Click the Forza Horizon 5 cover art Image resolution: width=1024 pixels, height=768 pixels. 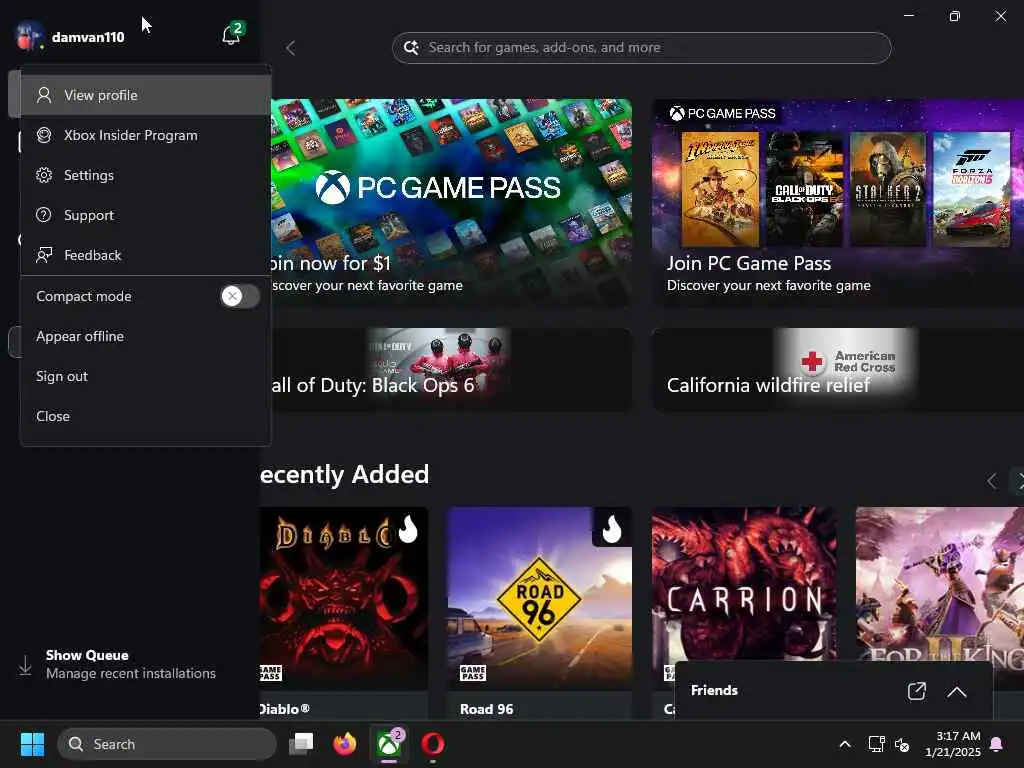coord(972,189)
